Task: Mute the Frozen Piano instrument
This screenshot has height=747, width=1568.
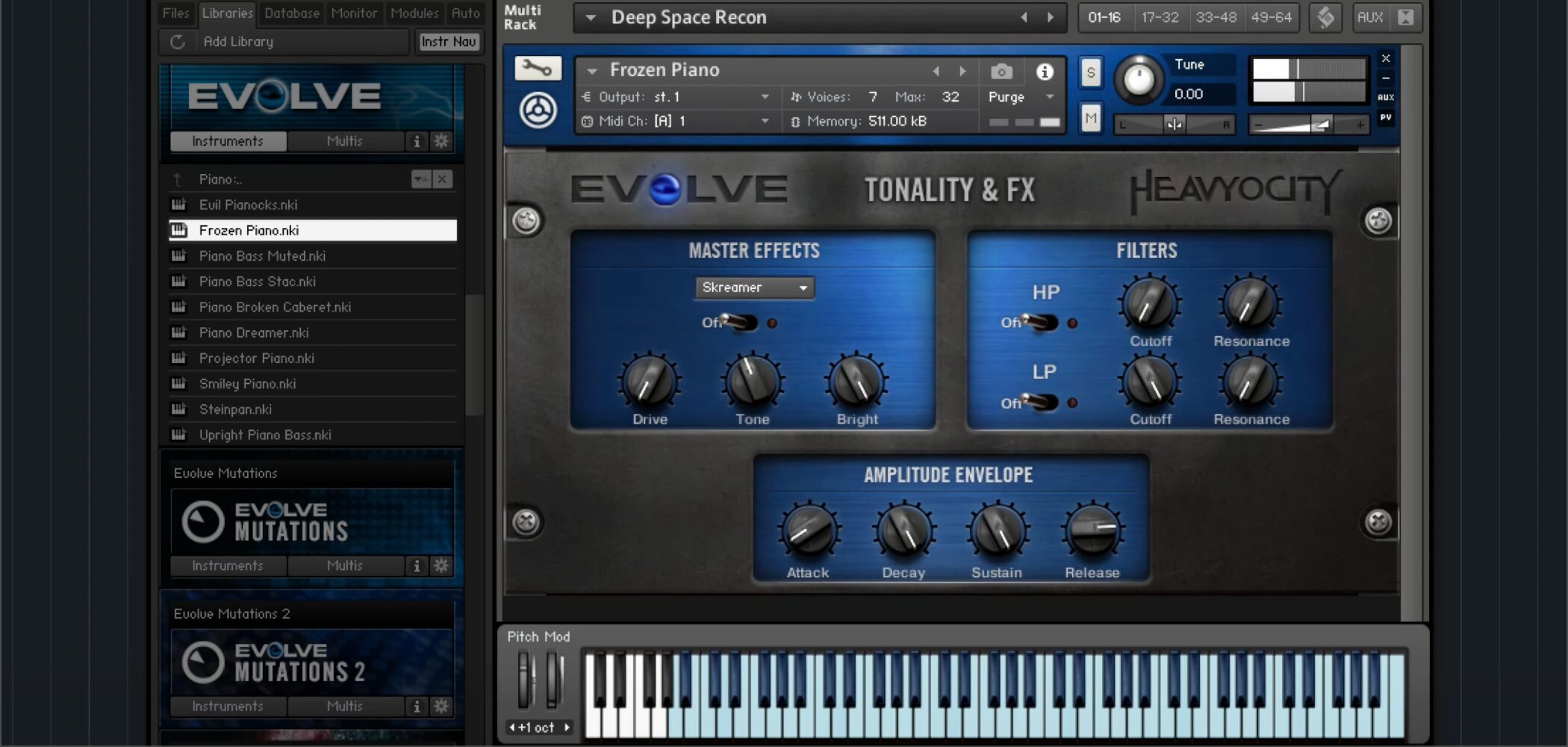Action: pos(1091,118)
